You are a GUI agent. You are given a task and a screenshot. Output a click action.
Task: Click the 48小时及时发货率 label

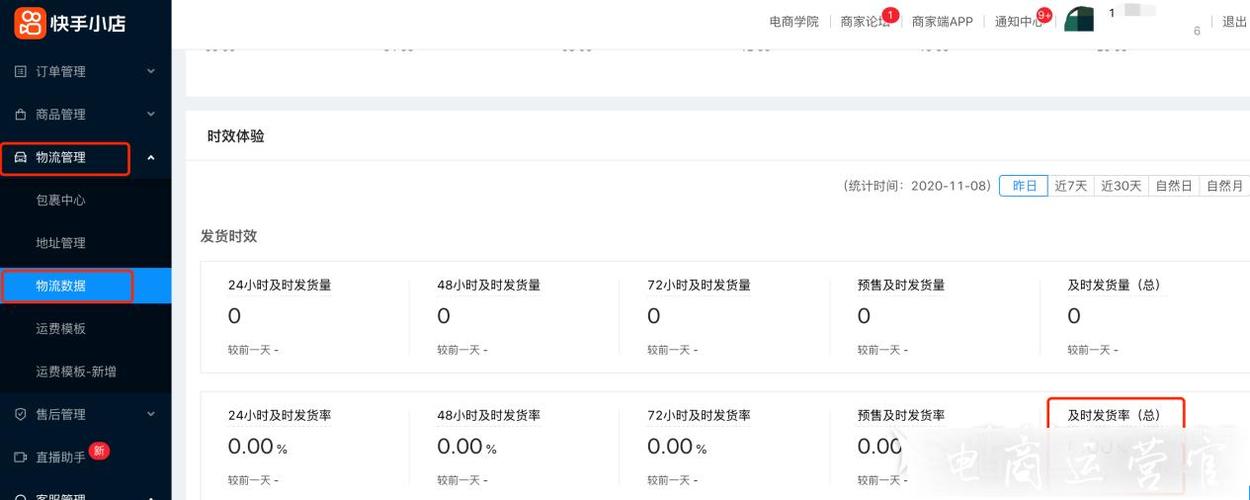click(x=489, y=415)
